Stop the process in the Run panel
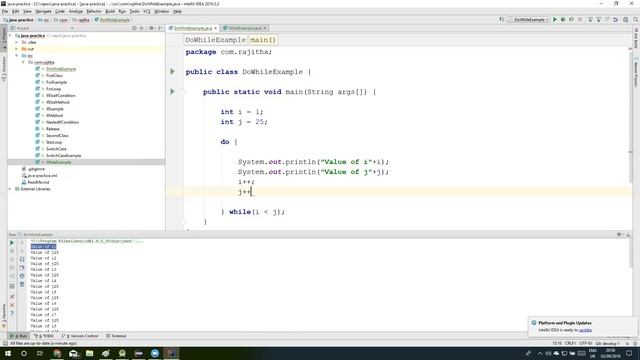 12,251
